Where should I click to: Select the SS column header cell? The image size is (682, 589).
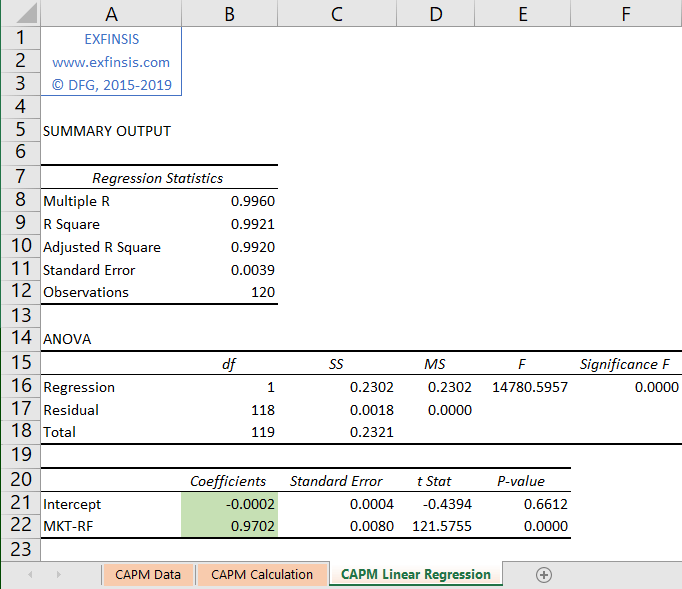(337, 364)
